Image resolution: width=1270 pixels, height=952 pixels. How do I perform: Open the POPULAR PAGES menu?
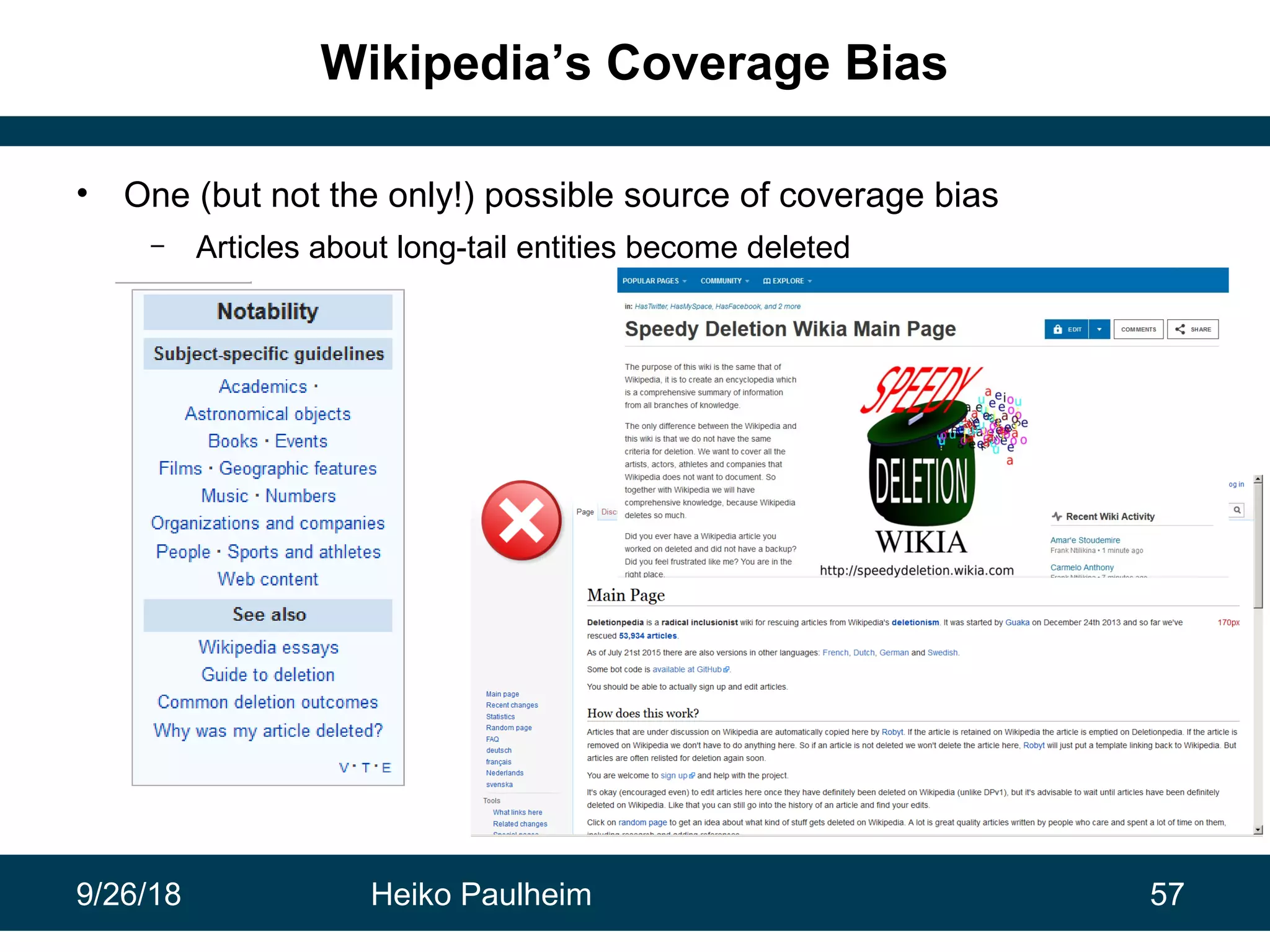pyautogui.click(x=654, y=281)
